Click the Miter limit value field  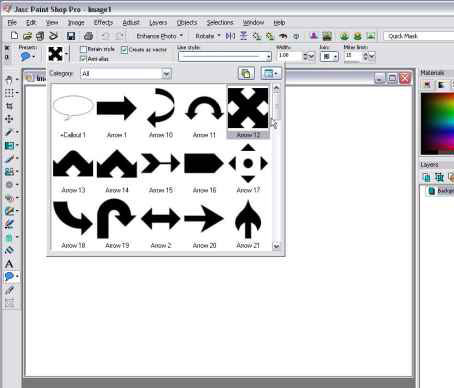pyautogui.click(x=353, y=56)
